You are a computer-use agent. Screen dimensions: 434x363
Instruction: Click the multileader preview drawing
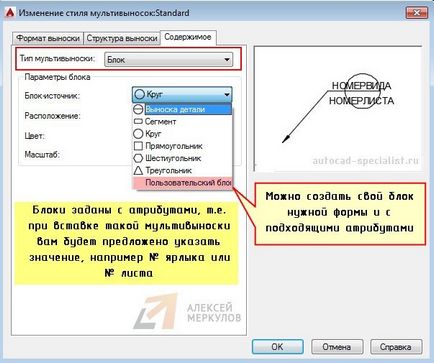[x=338, y=108]
